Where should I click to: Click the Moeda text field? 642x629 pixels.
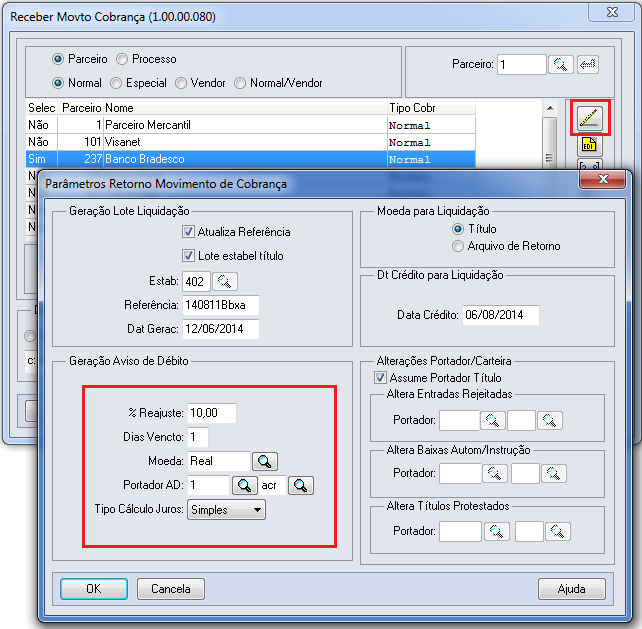[219, 461]
